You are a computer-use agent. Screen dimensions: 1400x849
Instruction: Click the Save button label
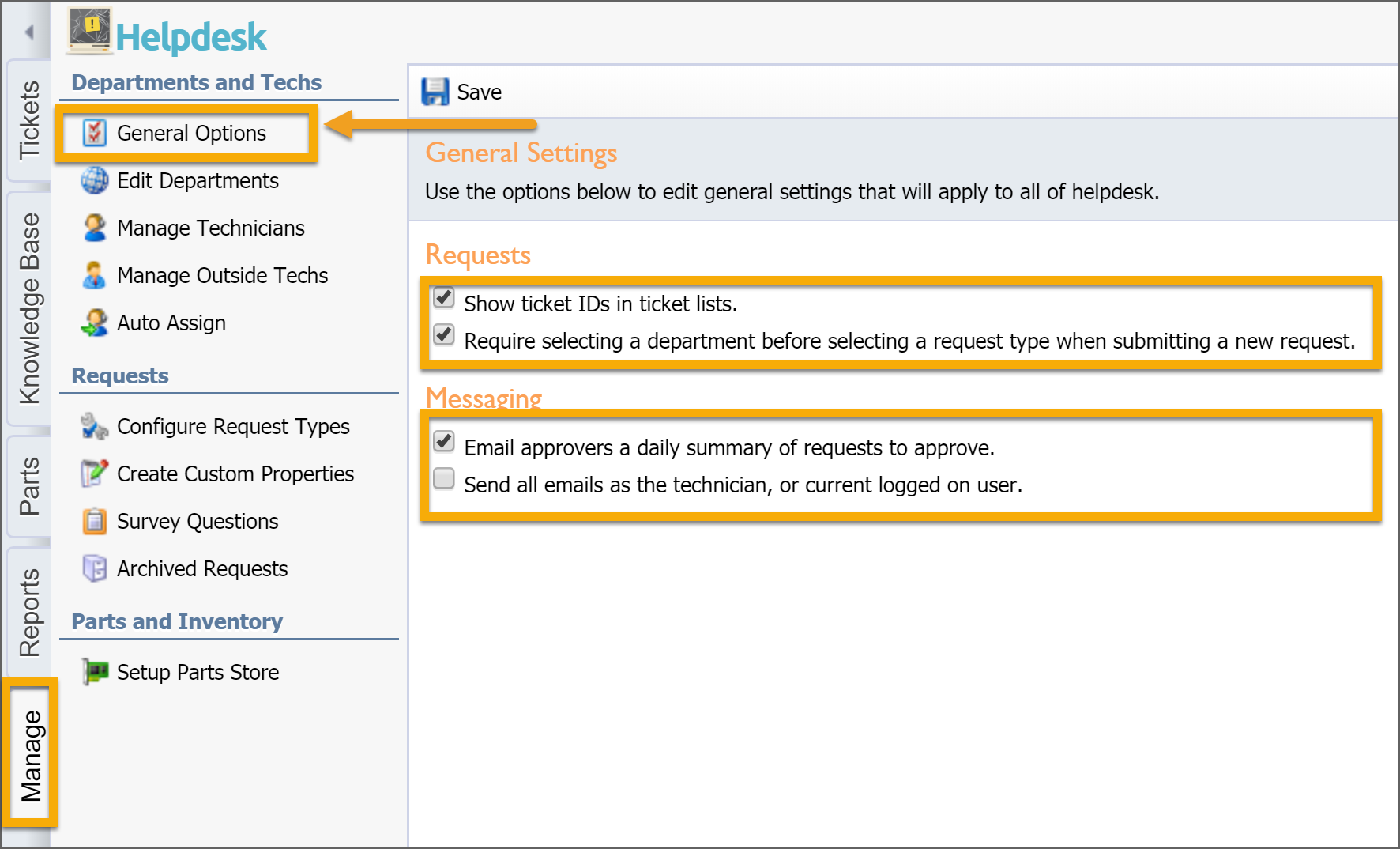point(479,92)
